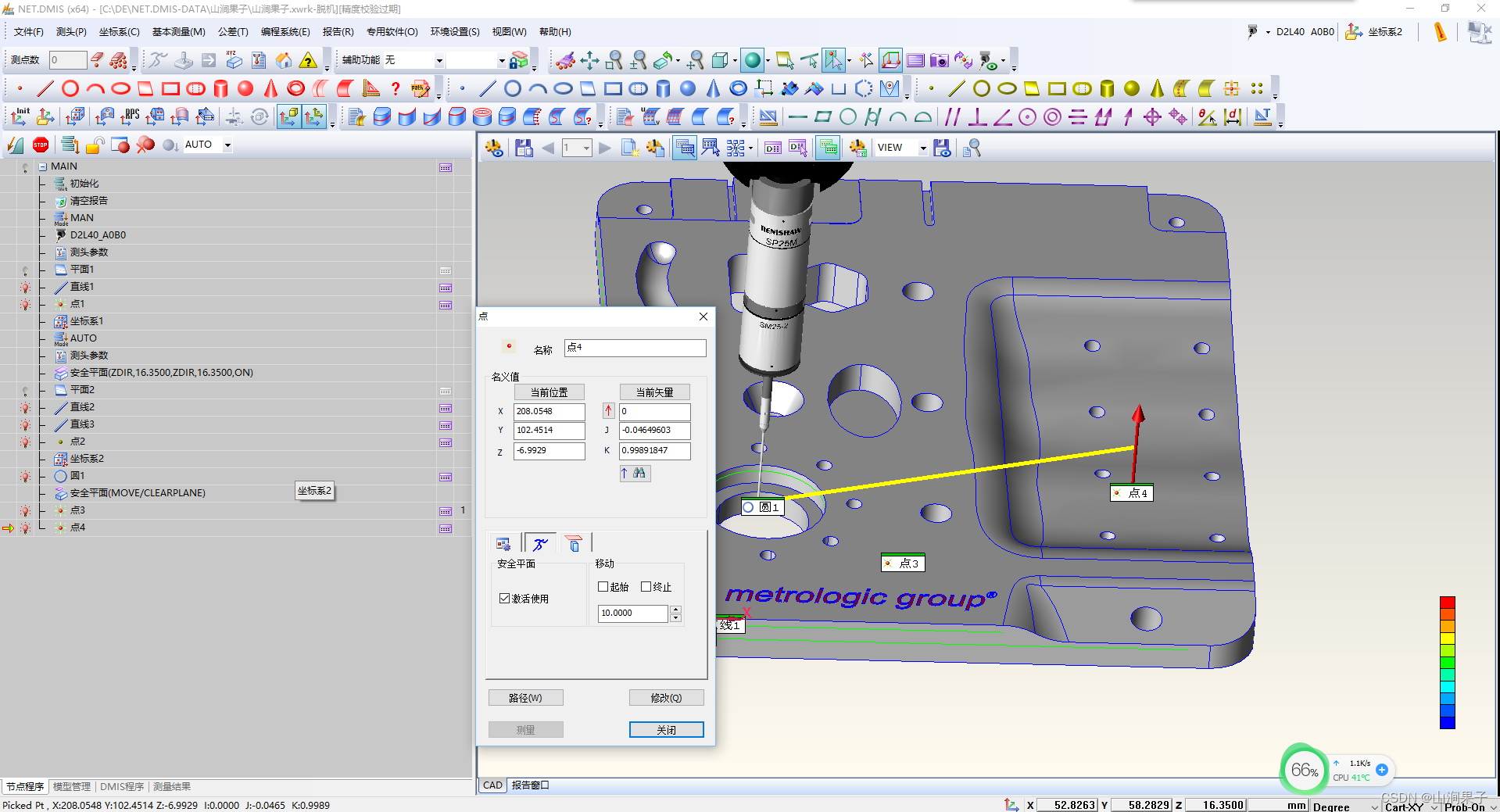This screenshot has width=1500, height=812.
Task: Select the Angularity tolerance icon
Action: pos(1002,116)
